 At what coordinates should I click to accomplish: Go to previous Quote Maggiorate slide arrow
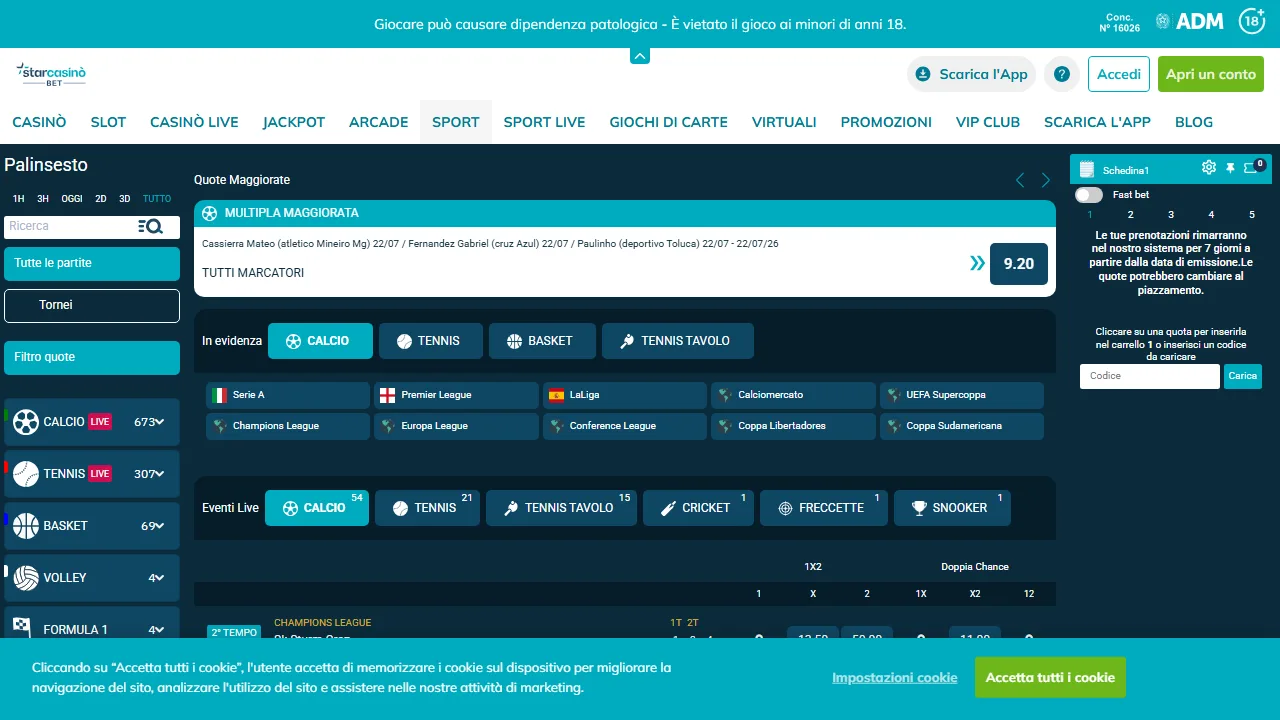click(1020, 180)
